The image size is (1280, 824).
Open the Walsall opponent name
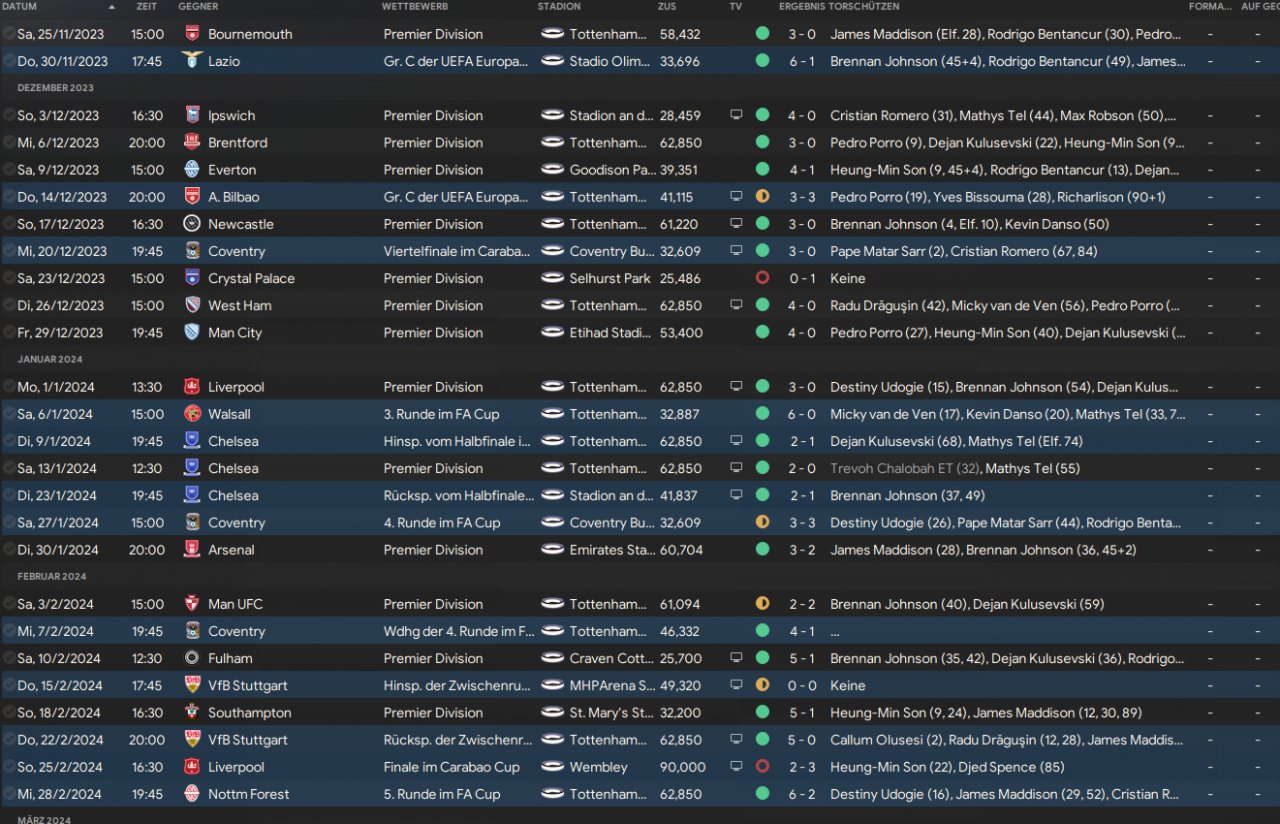[x=228, y=414]
